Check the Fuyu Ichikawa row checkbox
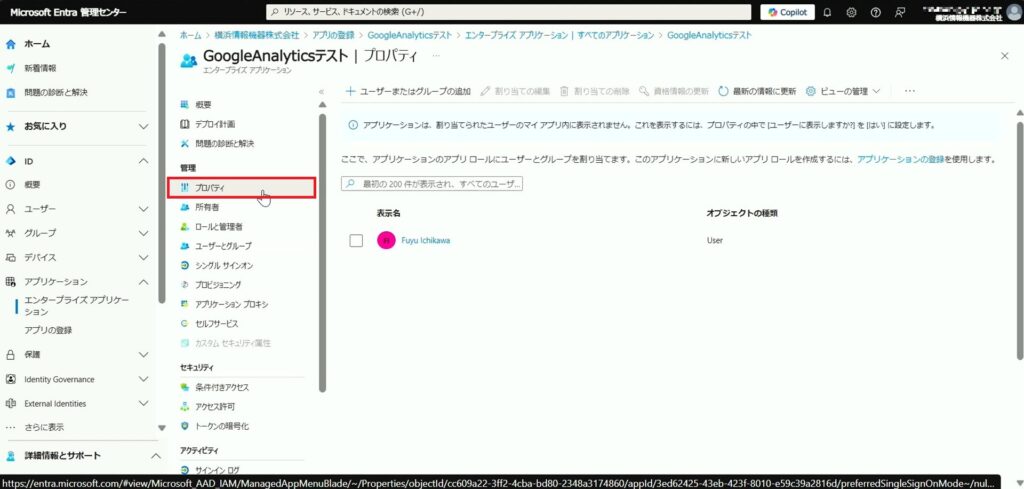The height and width of the screenshot is (489, 1024). click(356, 241)
